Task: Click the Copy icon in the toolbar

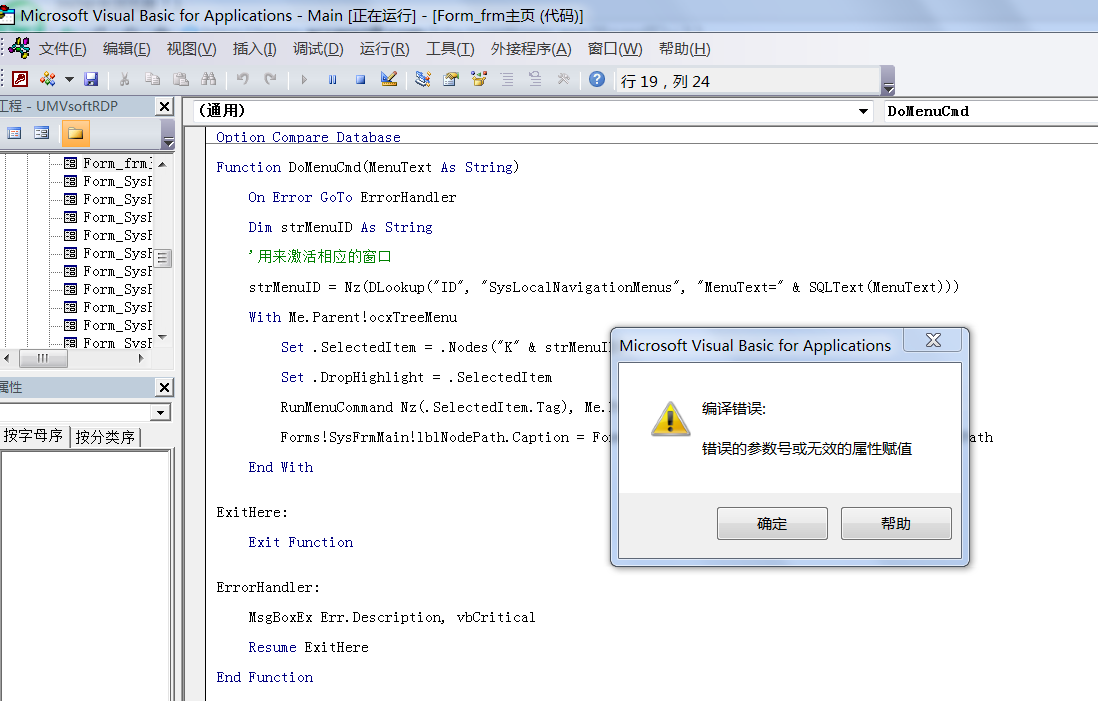Action: (x=152, y=79)
